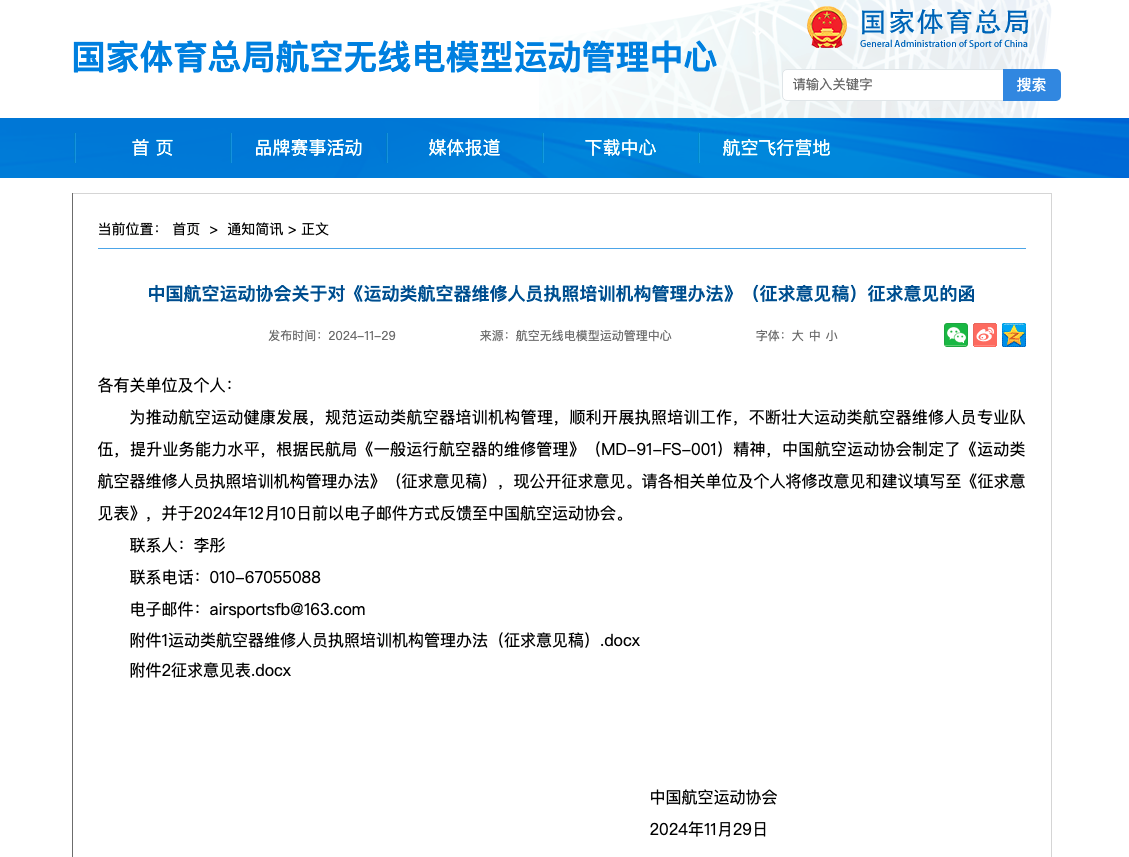The image size is (1129, 857).
Task: Click 首页 in the breadcrumb
Action: [x=186, y=229]
